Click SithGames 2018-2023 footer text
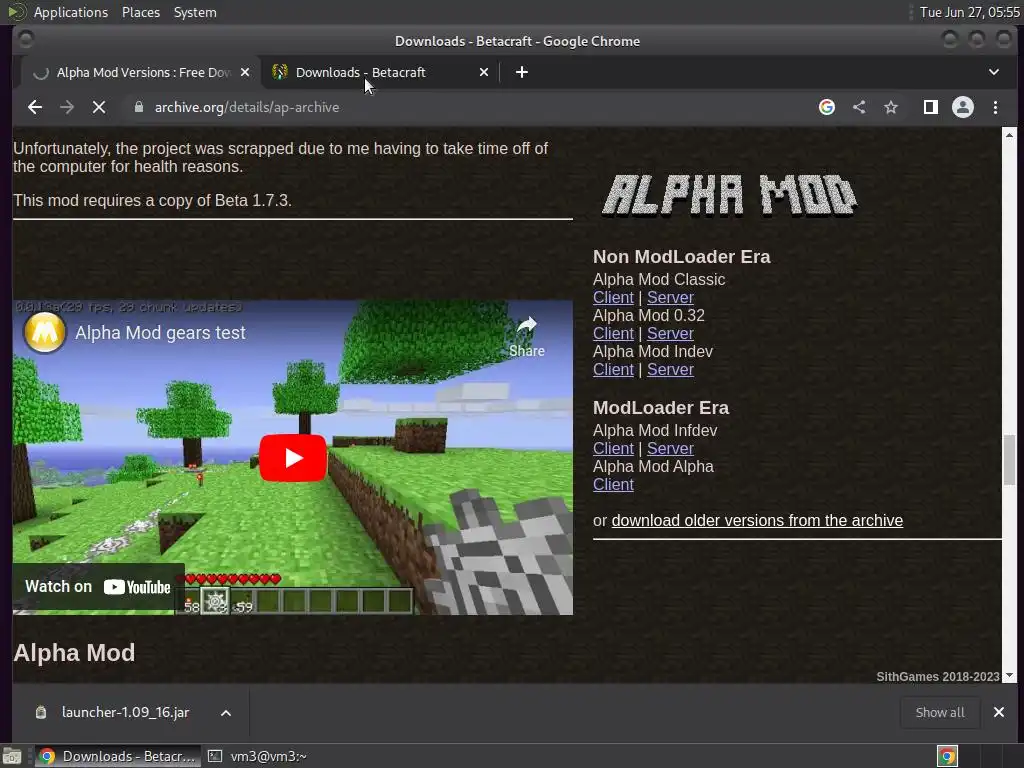The width and height of the screenshot is (1024, 768). 937,677
